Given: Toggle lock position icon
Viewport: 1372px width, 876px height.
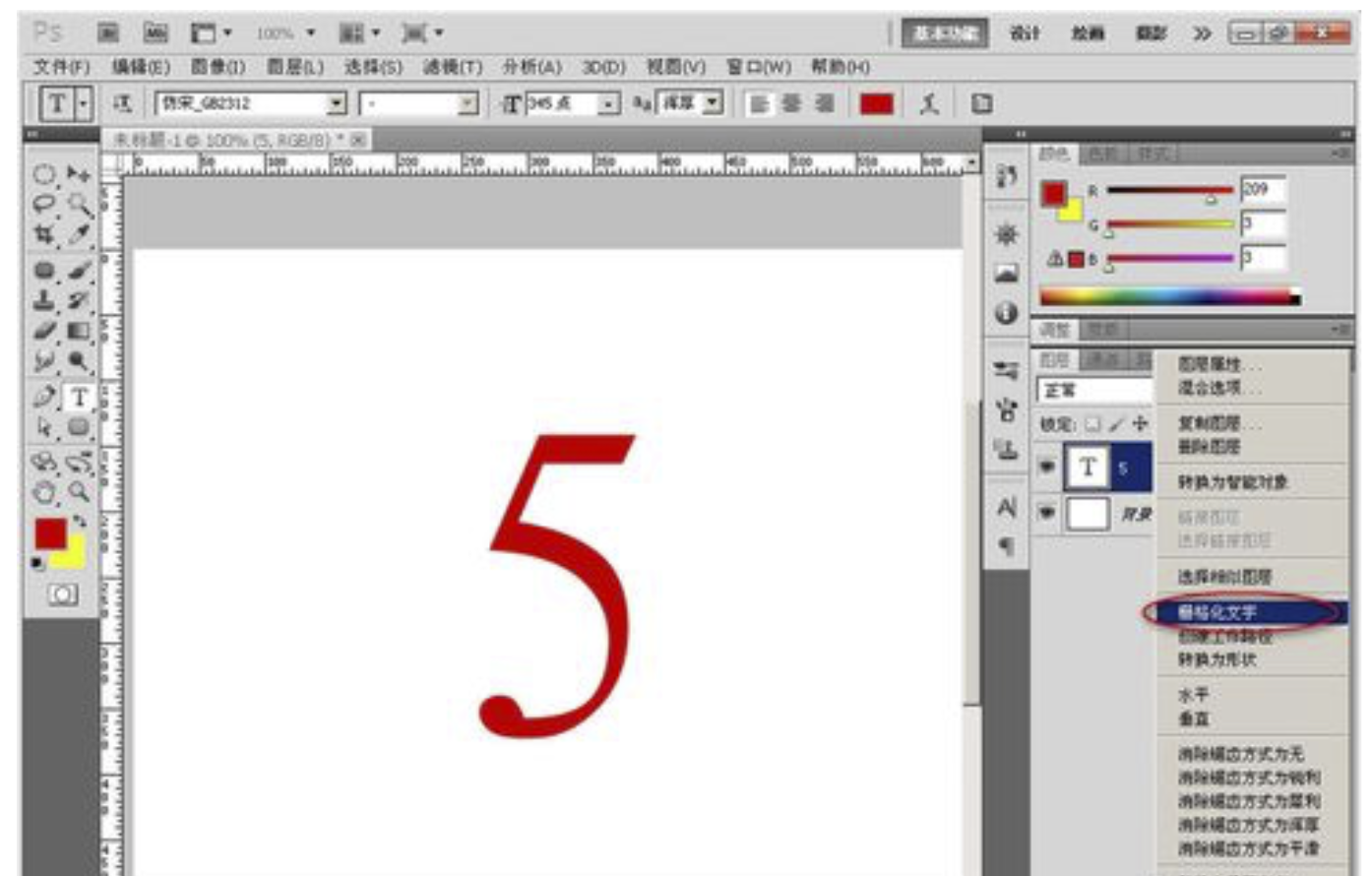Looking at the screenshot, I should (x=1140, y=424).
